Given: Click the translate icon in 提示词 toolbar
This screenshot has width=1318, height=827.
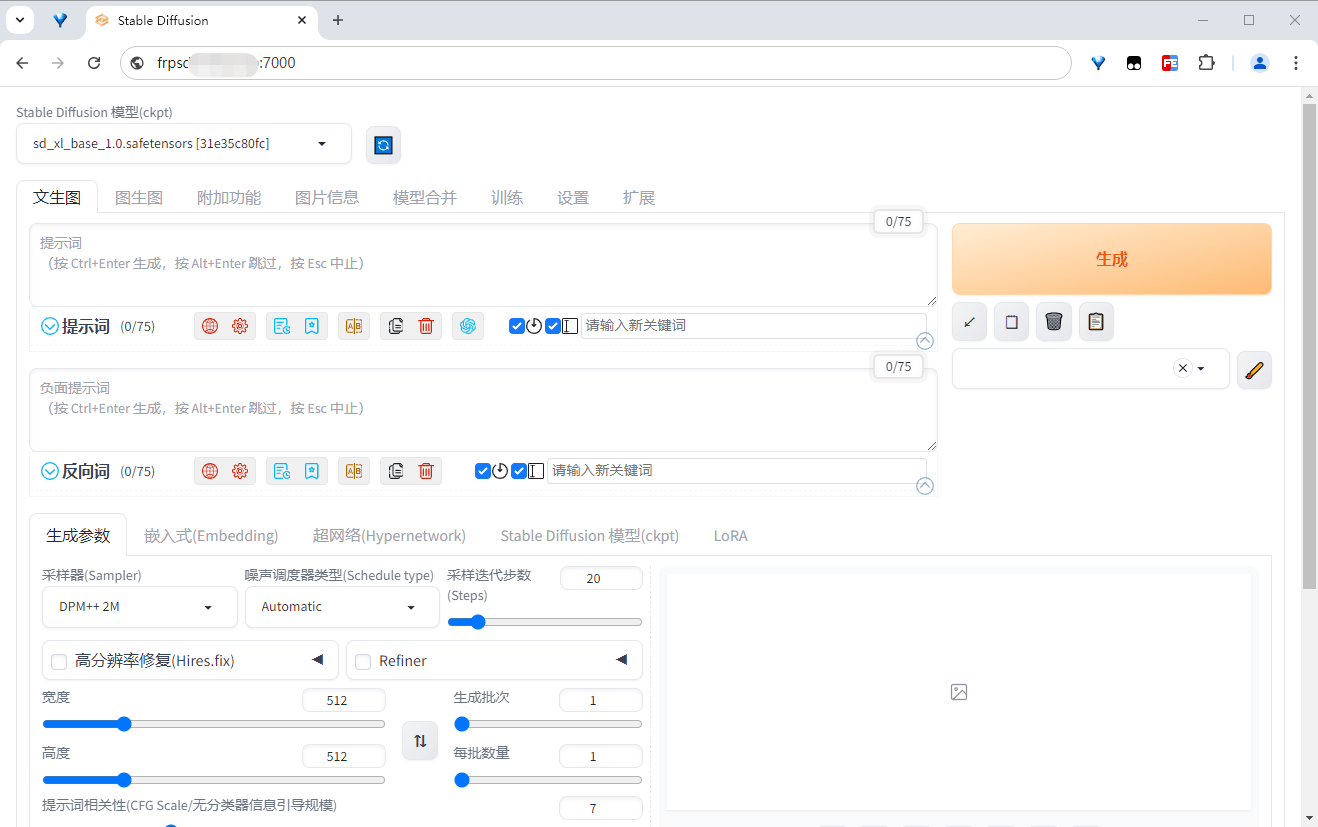Looking at the screenshot, I should point(353,326).
